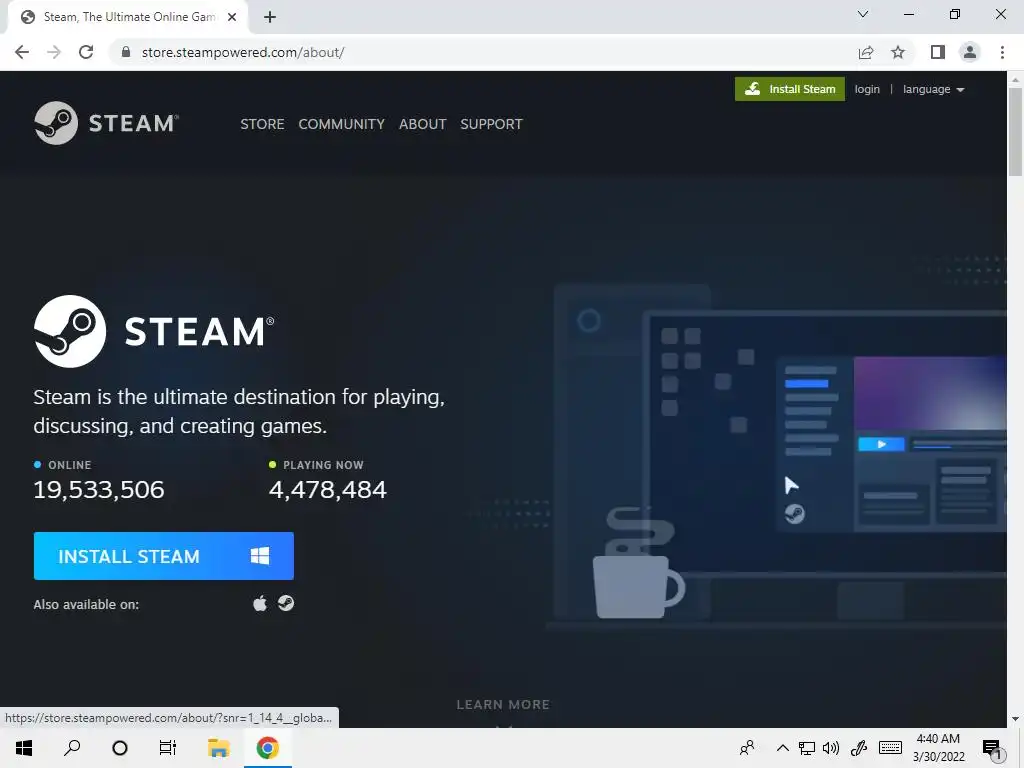This screenshot has width=1024, height=768.
Task: Click the PLAYING NOW count 4,478,484
Action: tap(328, 490)
